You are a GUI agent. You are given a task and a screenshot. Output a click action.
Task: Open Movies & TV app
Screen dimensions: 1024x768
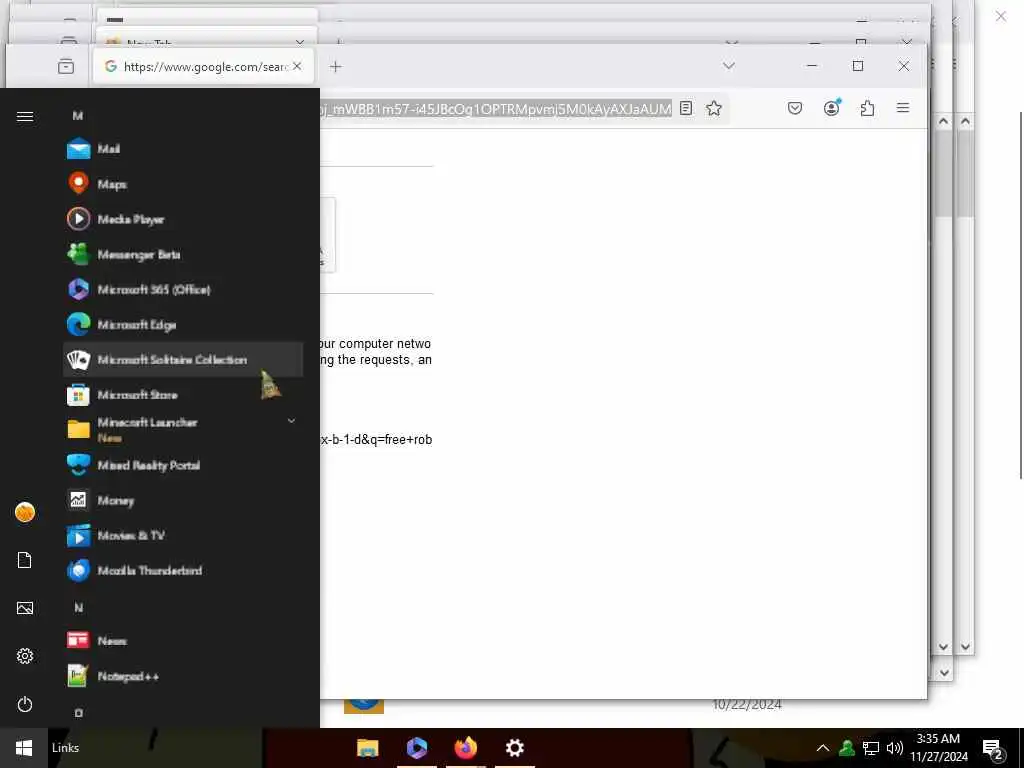pos(183,536)
